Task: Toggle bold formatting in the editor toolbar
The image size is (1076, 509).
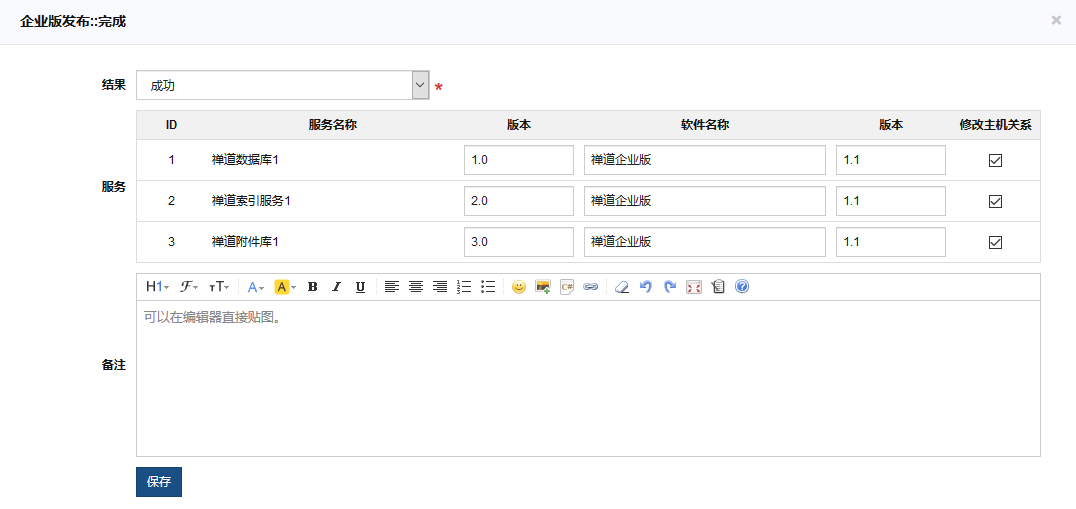Action: (x=312, y=287)
